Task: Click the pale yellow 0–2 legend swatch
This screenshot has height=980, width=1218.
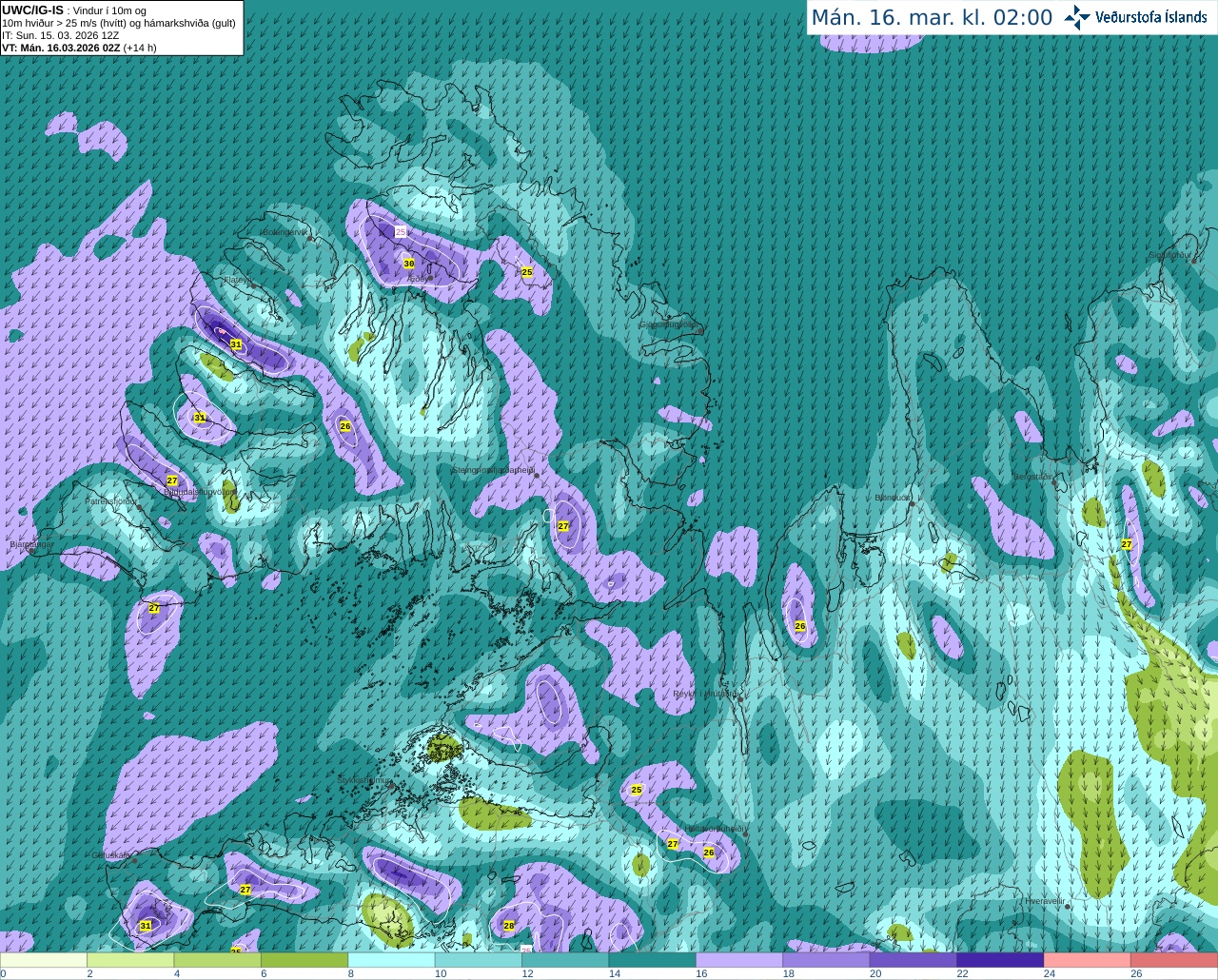Action: click(x=44, y=960)
